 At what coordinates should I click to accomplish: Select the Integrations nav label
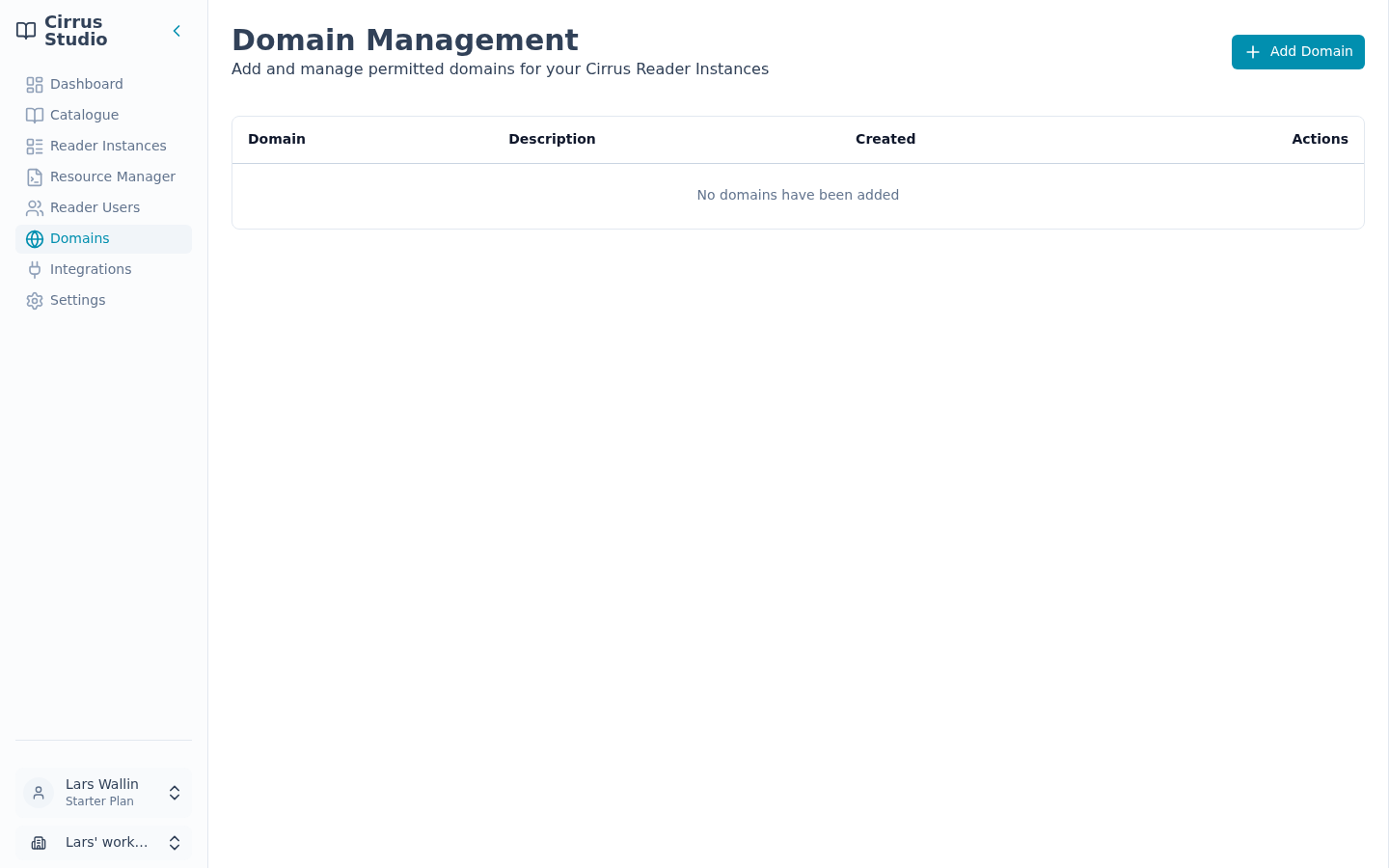click(x=91, y=269)
